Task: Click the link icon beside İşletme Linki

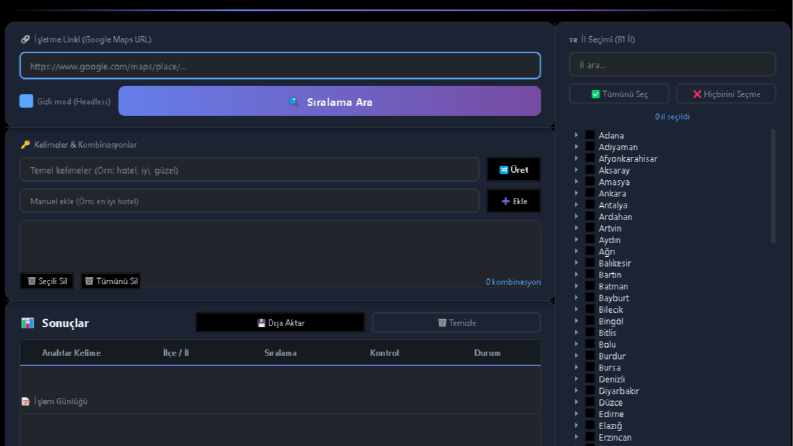Action: (x=25, y=39)
